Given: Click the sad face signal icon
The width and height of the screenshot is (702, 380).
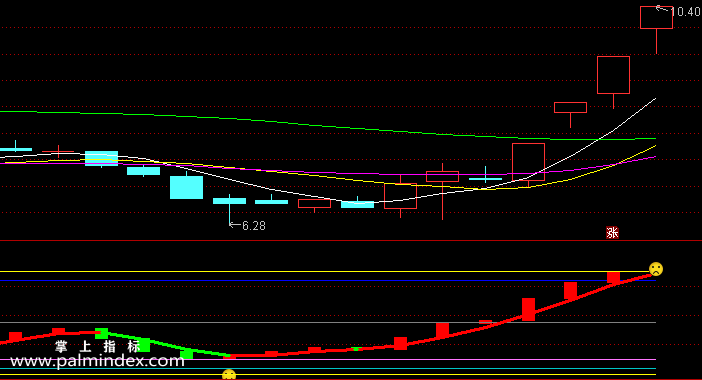Looking at the screenshot, I should [656, 269].
